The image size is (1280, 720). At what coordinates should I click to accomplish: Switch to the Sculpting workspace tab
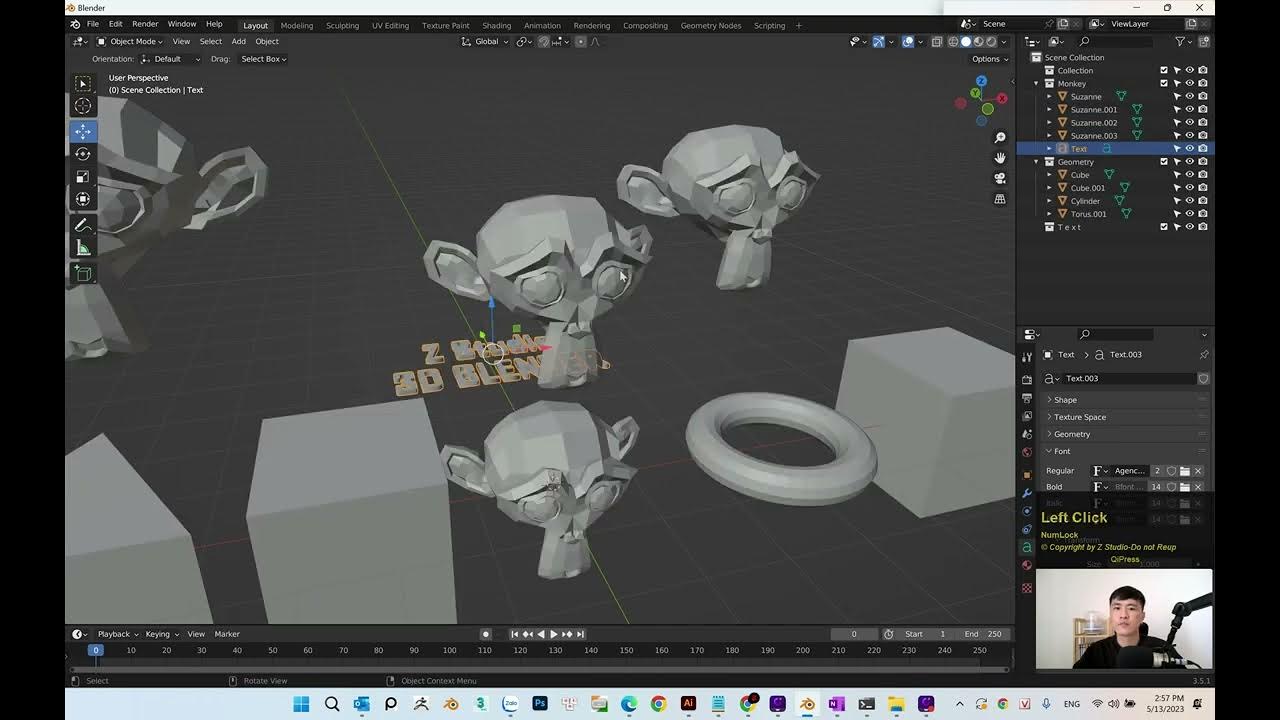pyautogui.click(x=342, y=25)
